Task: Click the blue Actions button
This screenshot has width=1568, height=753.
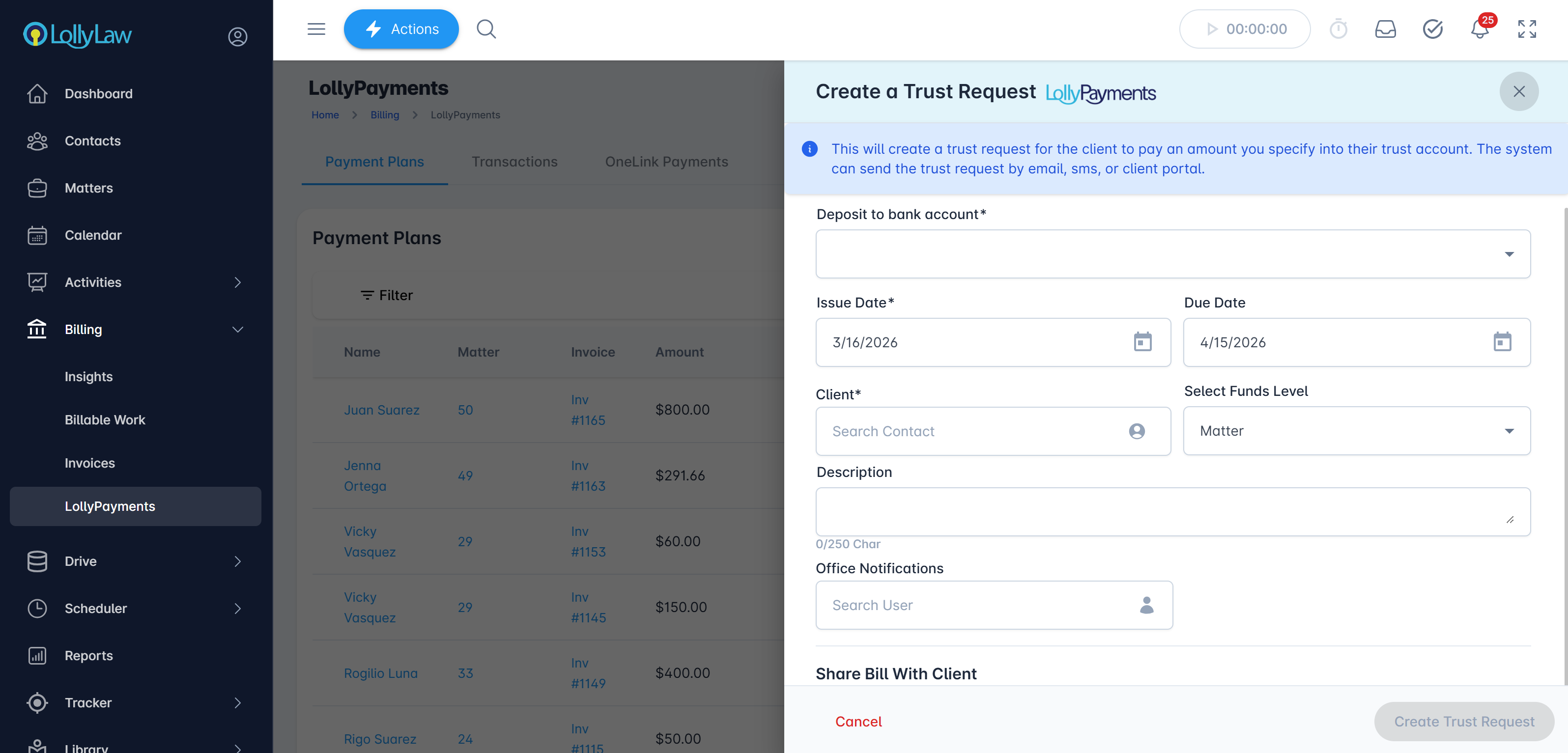Action: point(400,29)
